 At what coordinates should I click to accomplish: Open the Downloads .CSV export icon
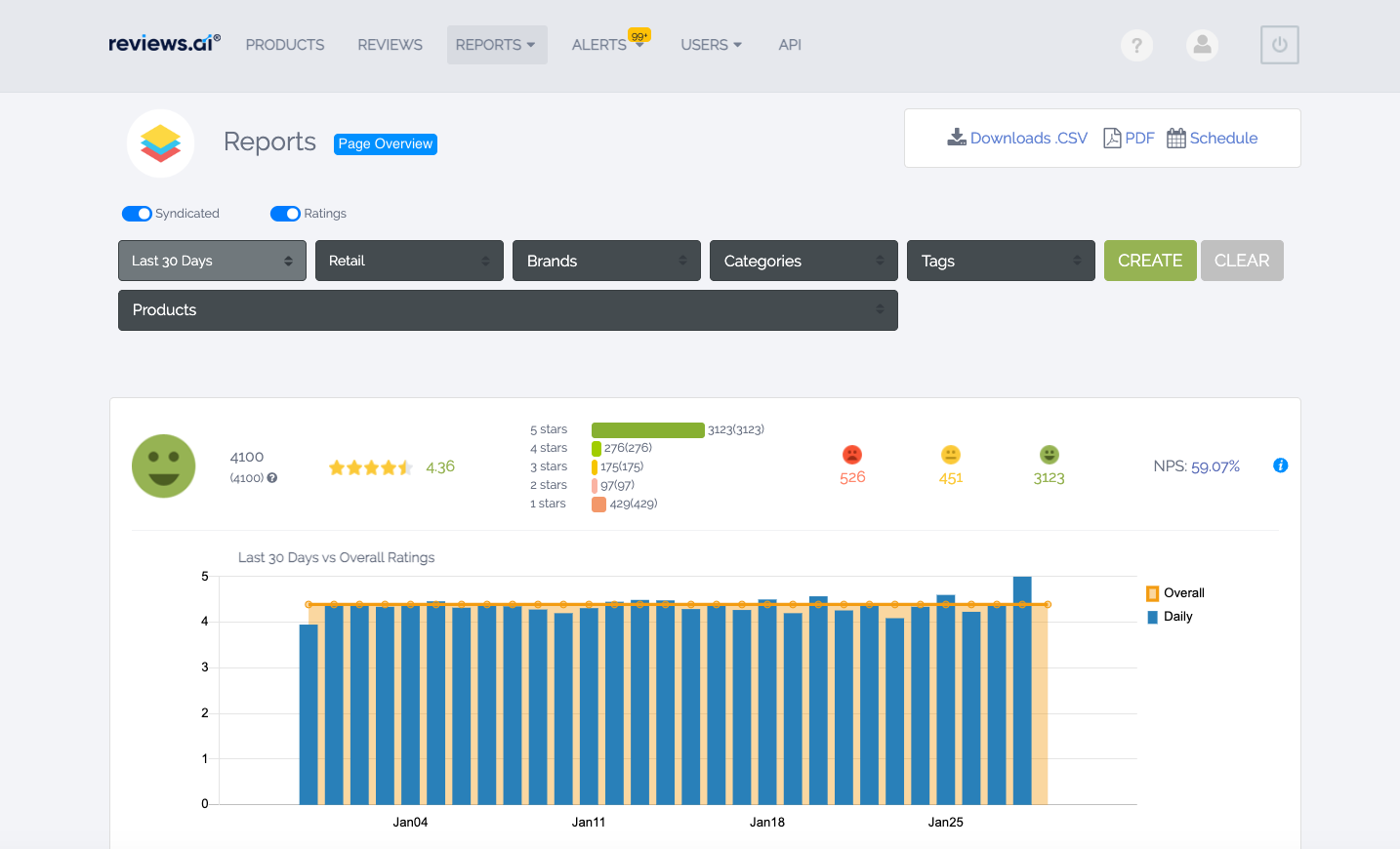tap(957, 137)
